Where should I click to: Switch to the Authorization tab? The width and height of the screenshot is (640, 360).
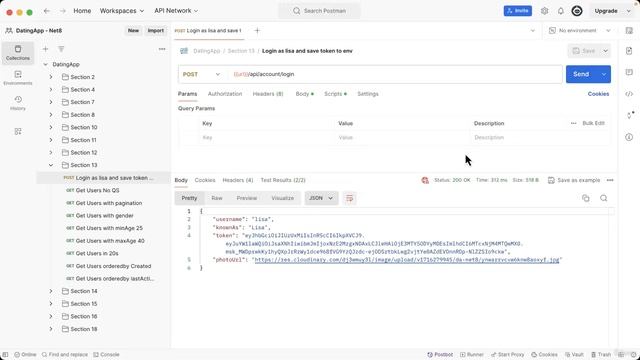(225, 94)
